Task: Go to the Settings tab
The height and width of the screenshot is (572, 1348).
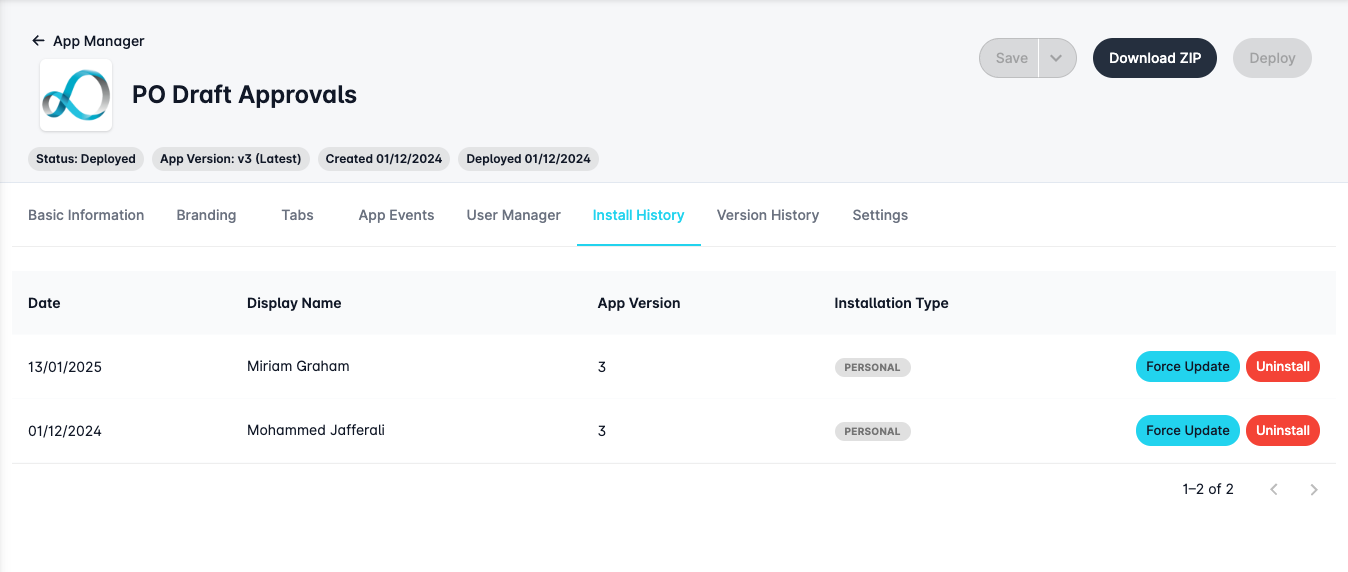Action: pos(880,215)
